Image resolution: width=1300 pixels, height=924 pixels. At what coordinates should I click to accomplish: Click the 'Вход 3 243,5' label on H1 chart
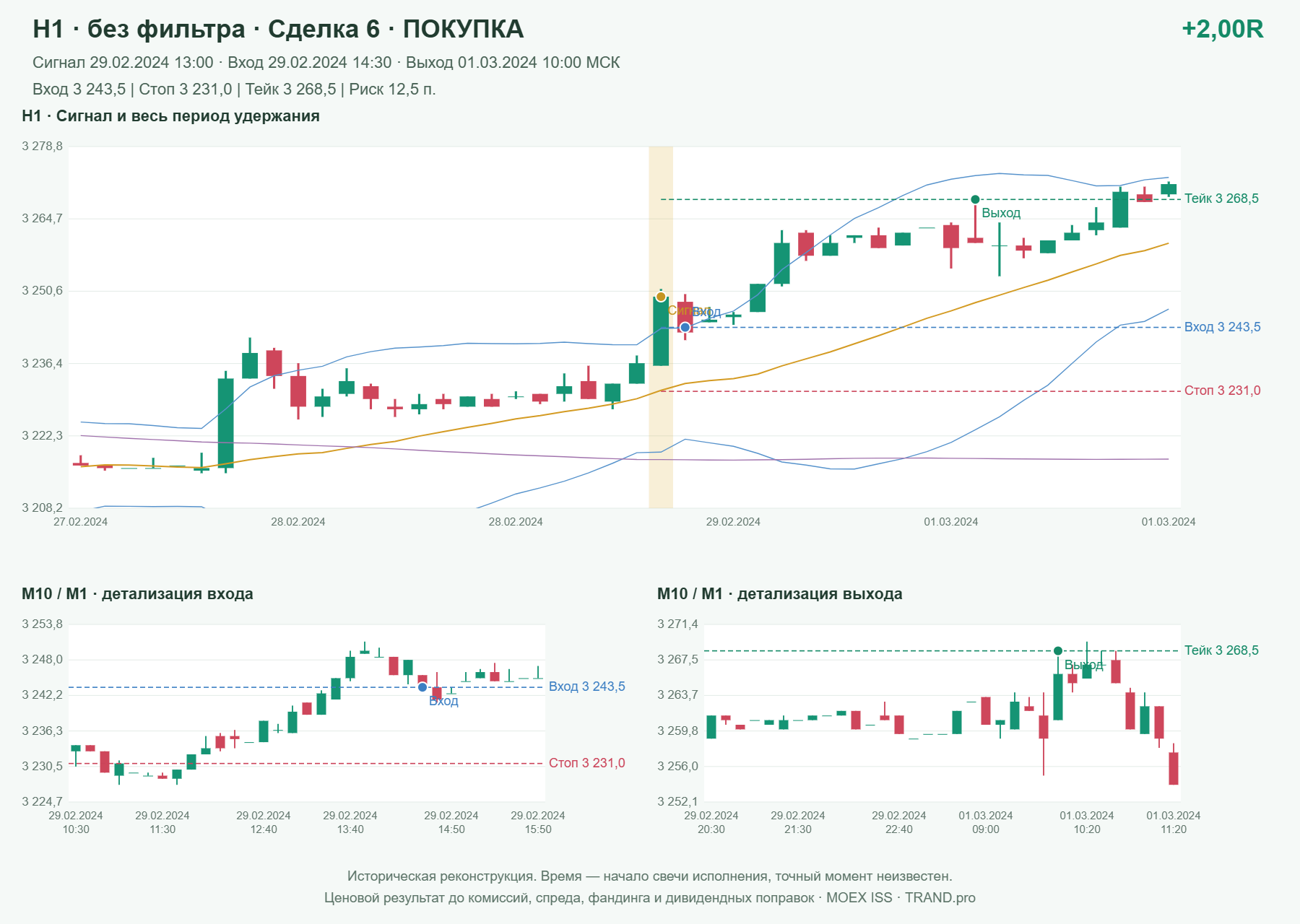[1222, 327]
